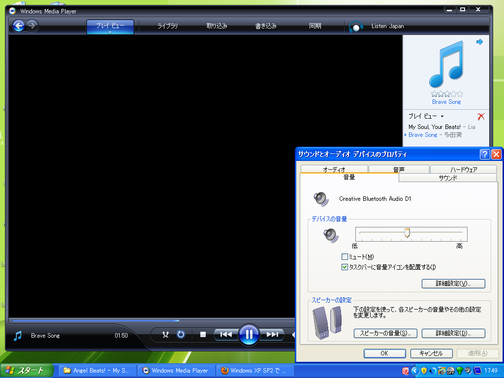Adjust the device volume slider thumb
504x378 pixels.
coord(407,233)
